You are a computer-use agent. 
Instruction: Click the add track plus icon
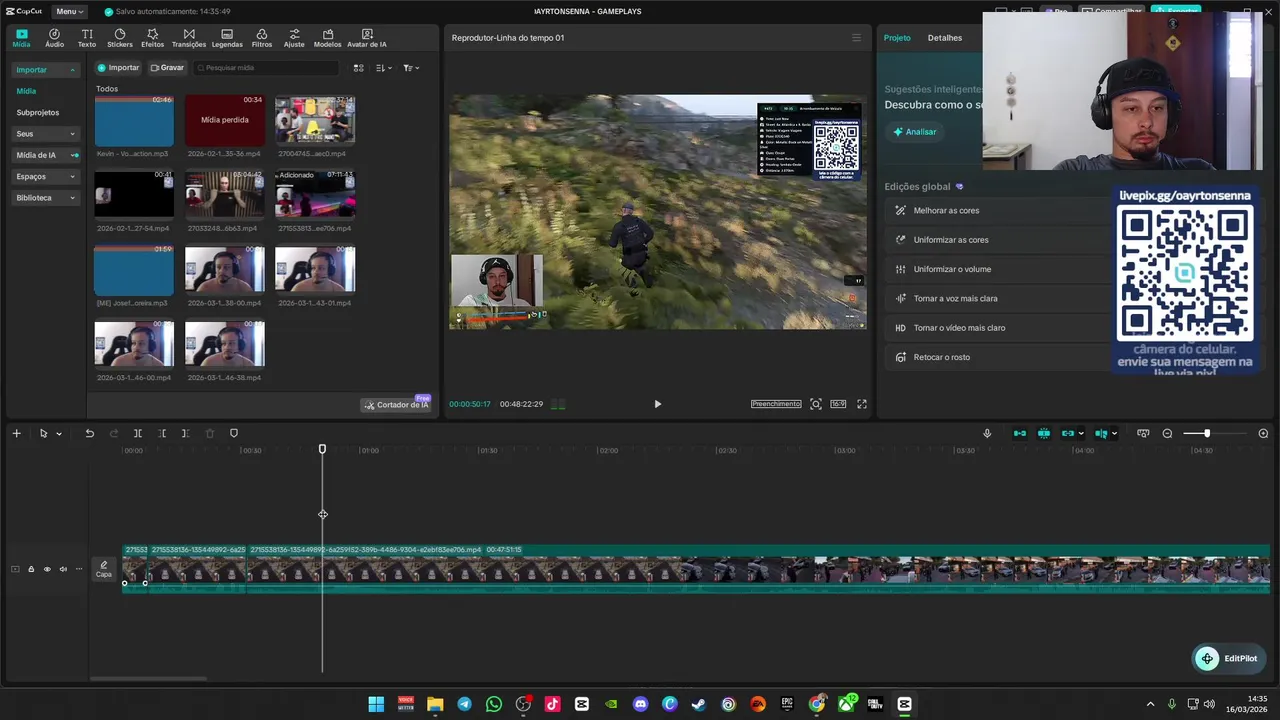[x=16, y=433]
